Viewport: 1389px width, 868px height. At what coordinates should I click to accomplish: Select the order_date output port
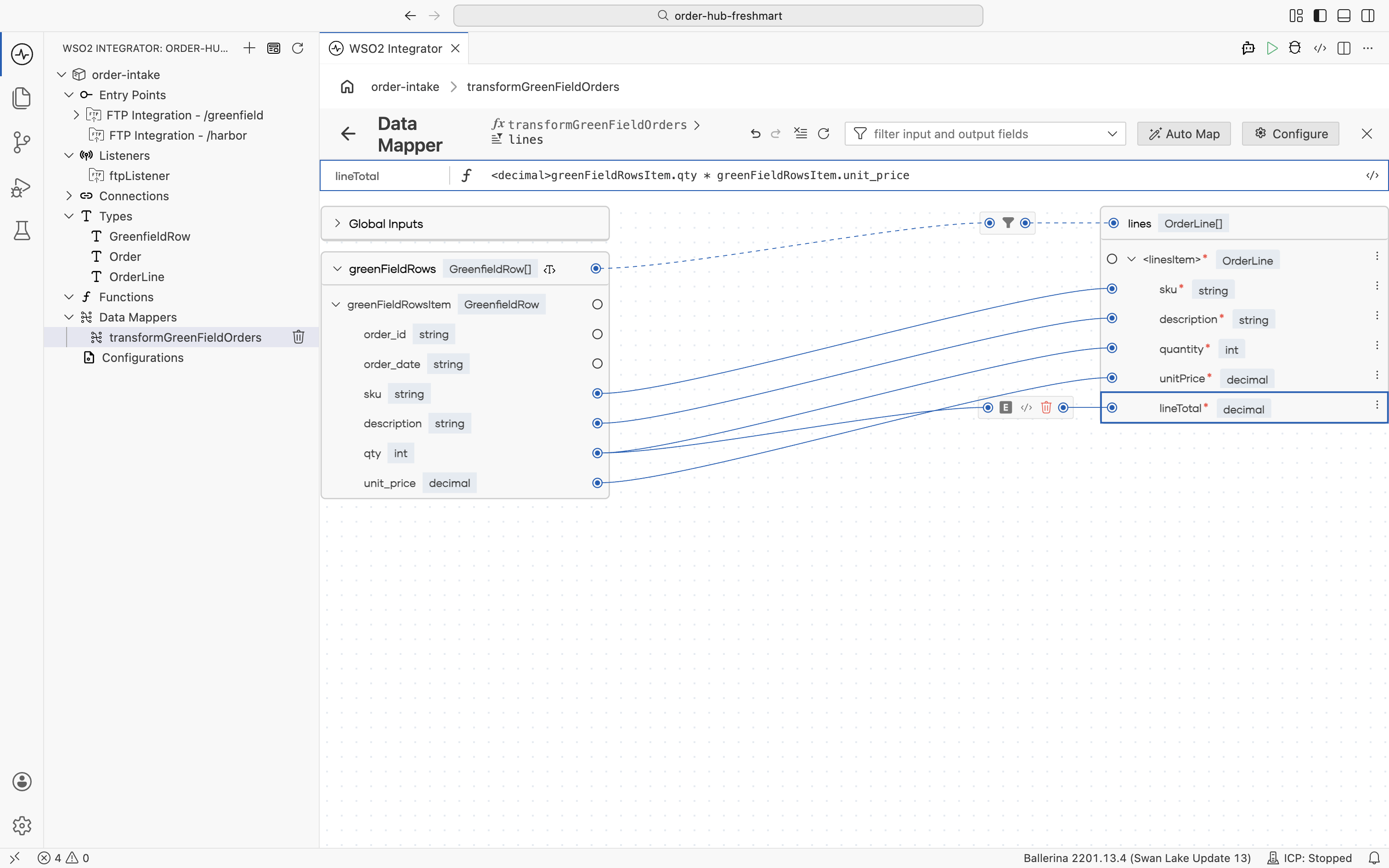click(x=598, y=364)
